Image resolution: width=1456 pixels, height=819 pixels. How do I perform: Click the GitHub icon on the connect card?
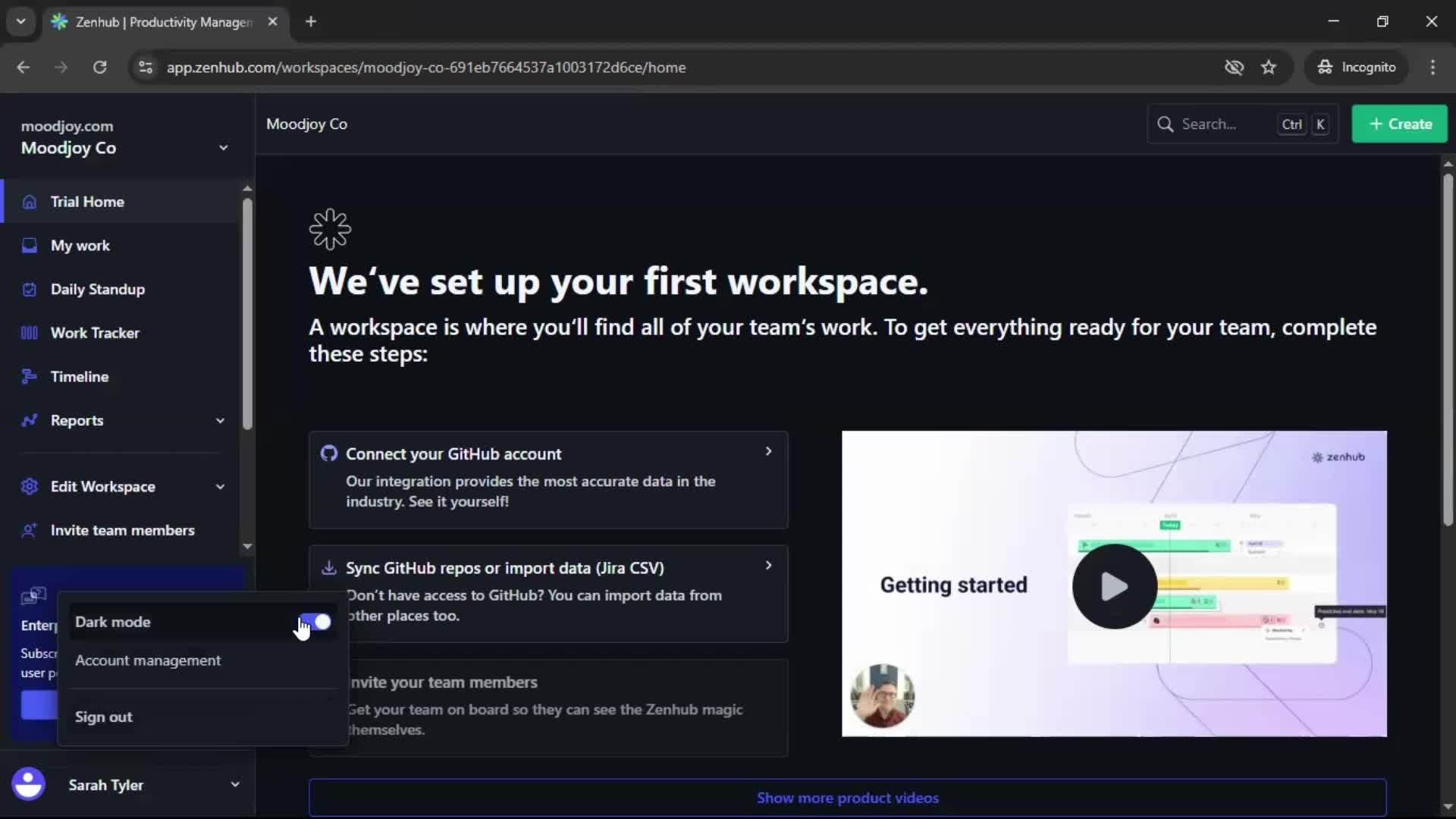point(328,453)
